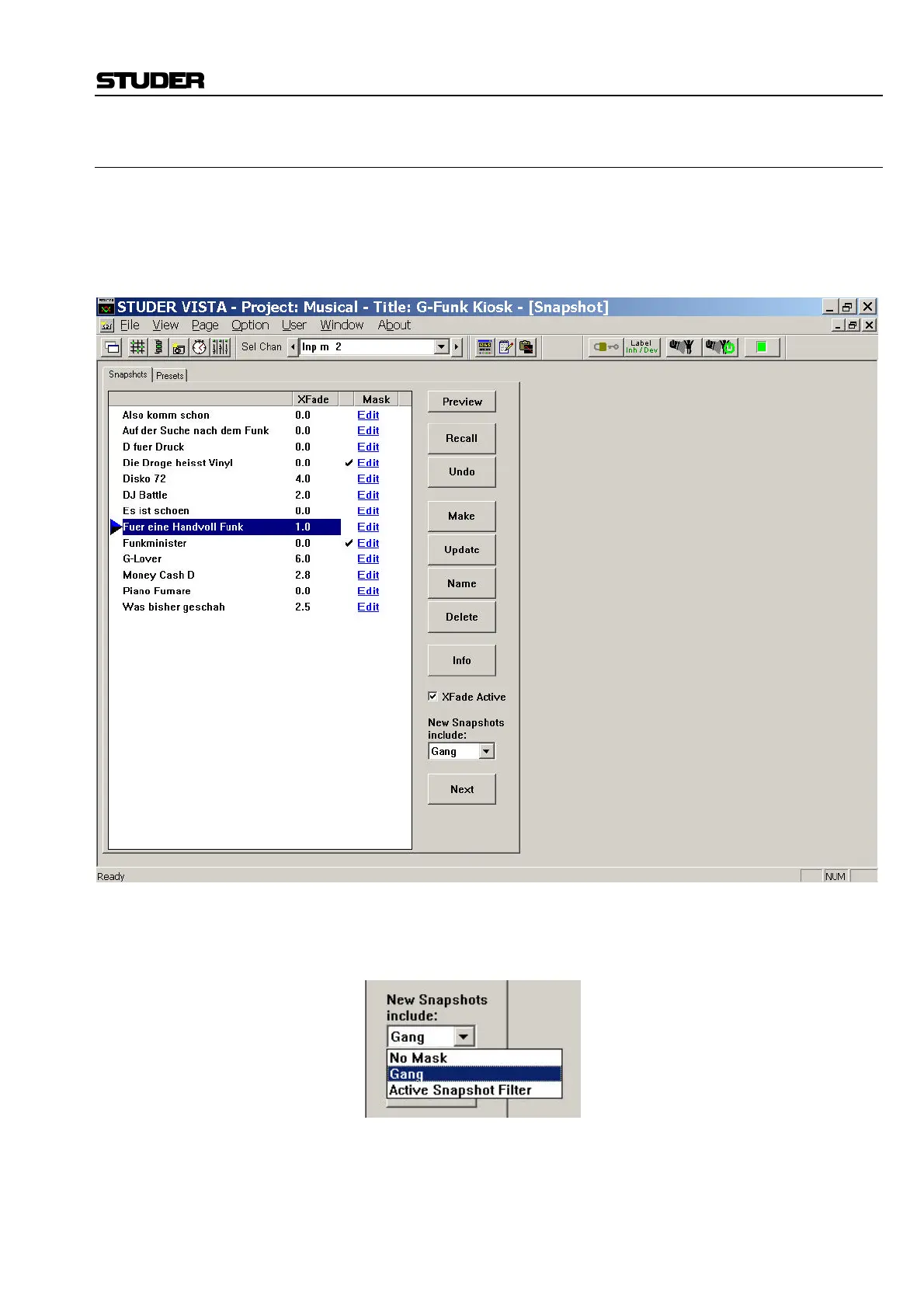Choose Active Snapshot Filter in enlarged list
This screenshot has width=924, height=1308.
tap(474, 1090)
